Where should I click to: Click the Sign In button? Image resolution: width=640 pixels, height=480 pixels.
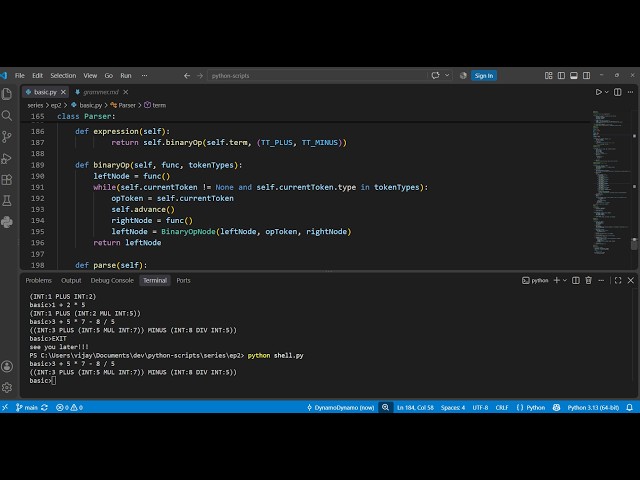tap(484, 76)
